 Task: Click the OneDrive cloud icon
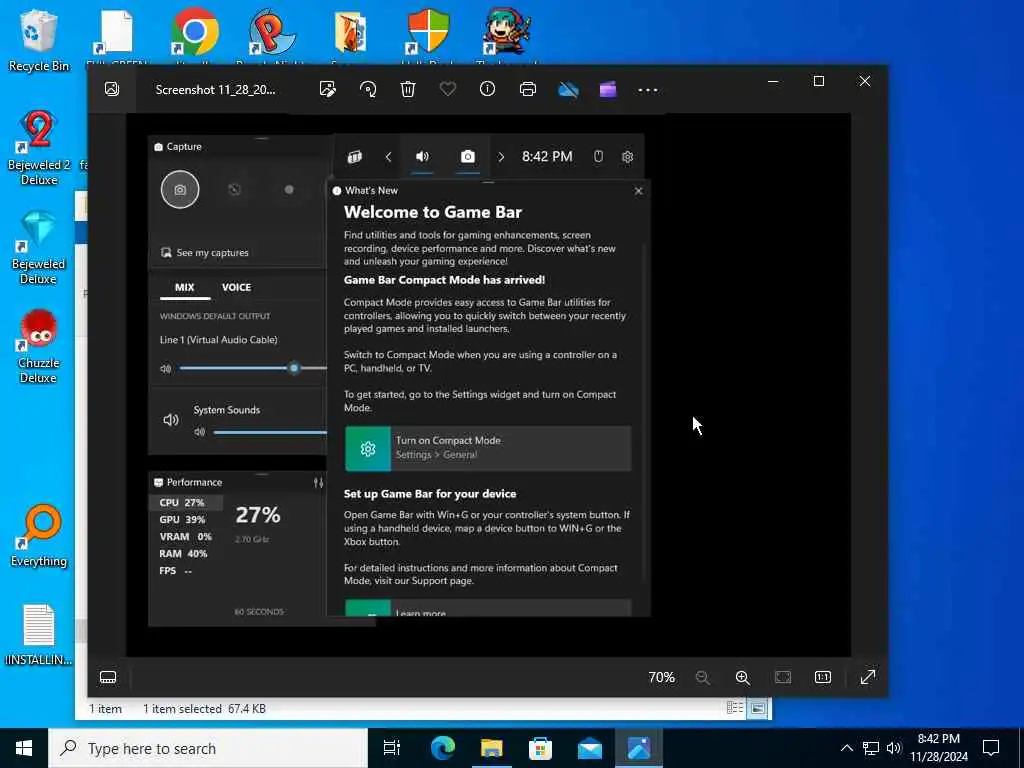568,89
